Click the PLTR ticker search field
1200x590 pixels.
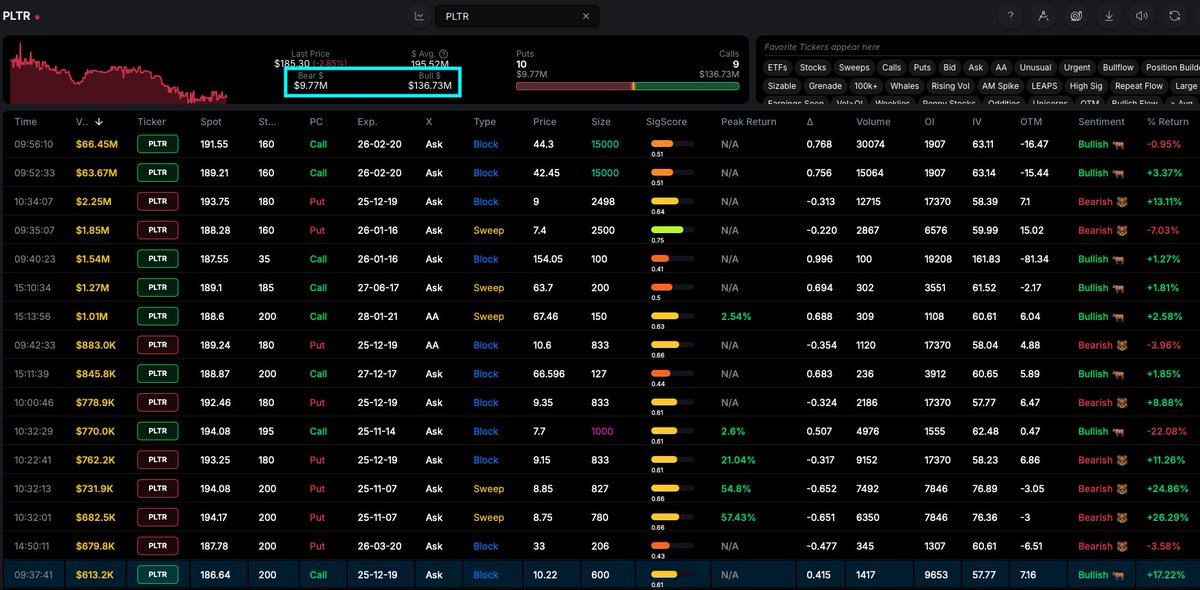(517, 16)
